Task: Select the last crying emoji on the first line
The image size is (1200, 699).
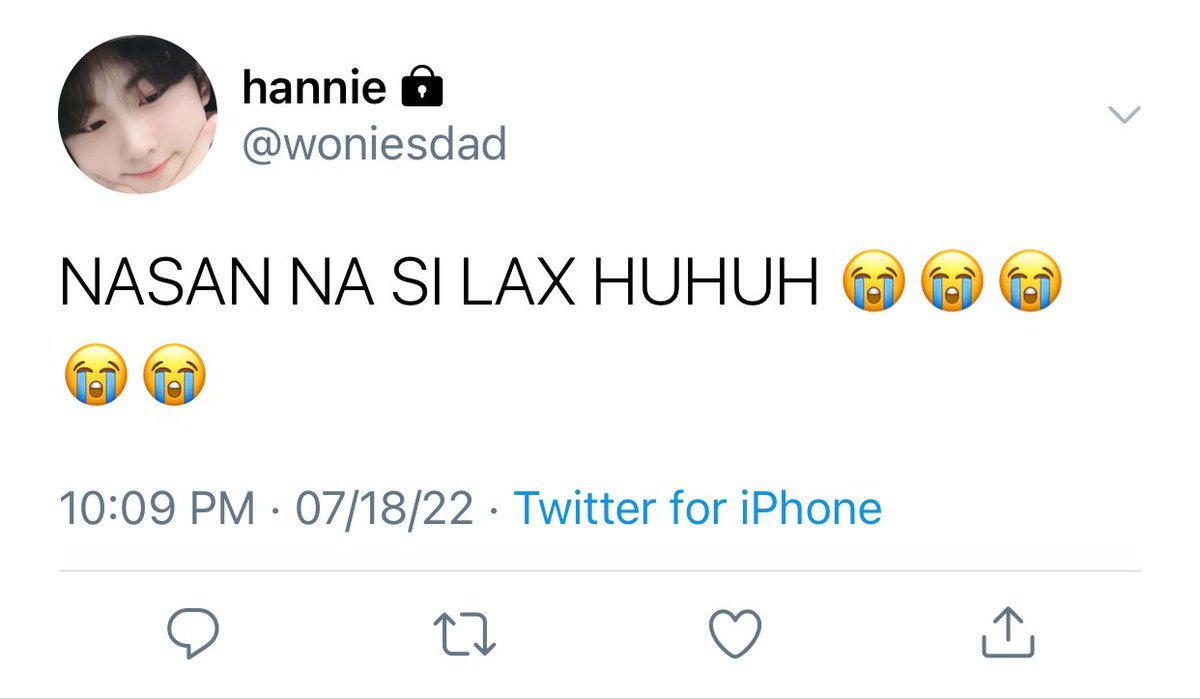Action: [1031, 284]
